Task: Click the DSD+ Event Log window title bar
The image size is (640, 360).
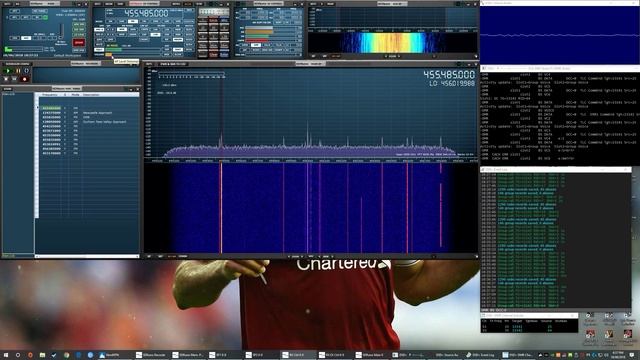Action: point(556,169)
